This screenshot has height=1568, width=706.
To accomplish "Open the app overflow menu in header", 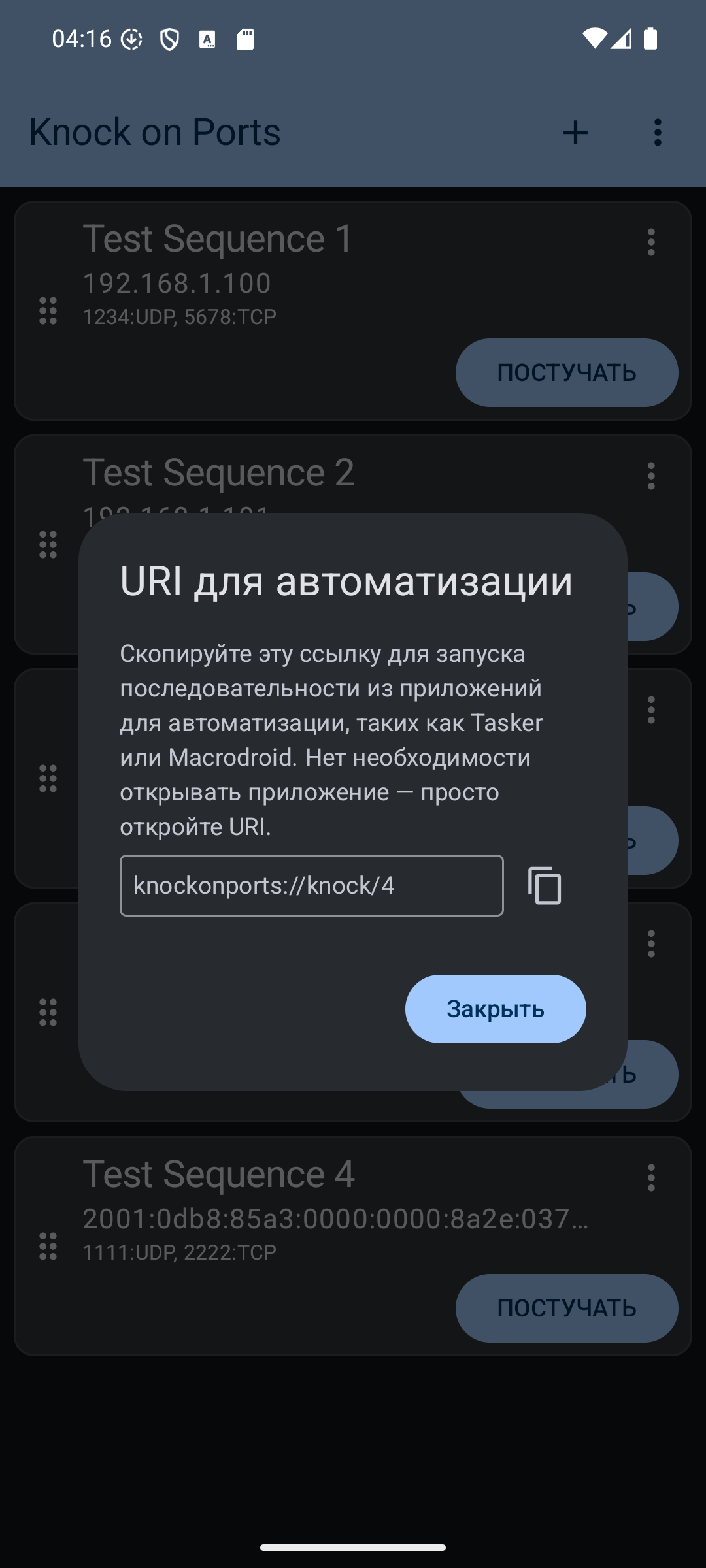I will (658, 133).
